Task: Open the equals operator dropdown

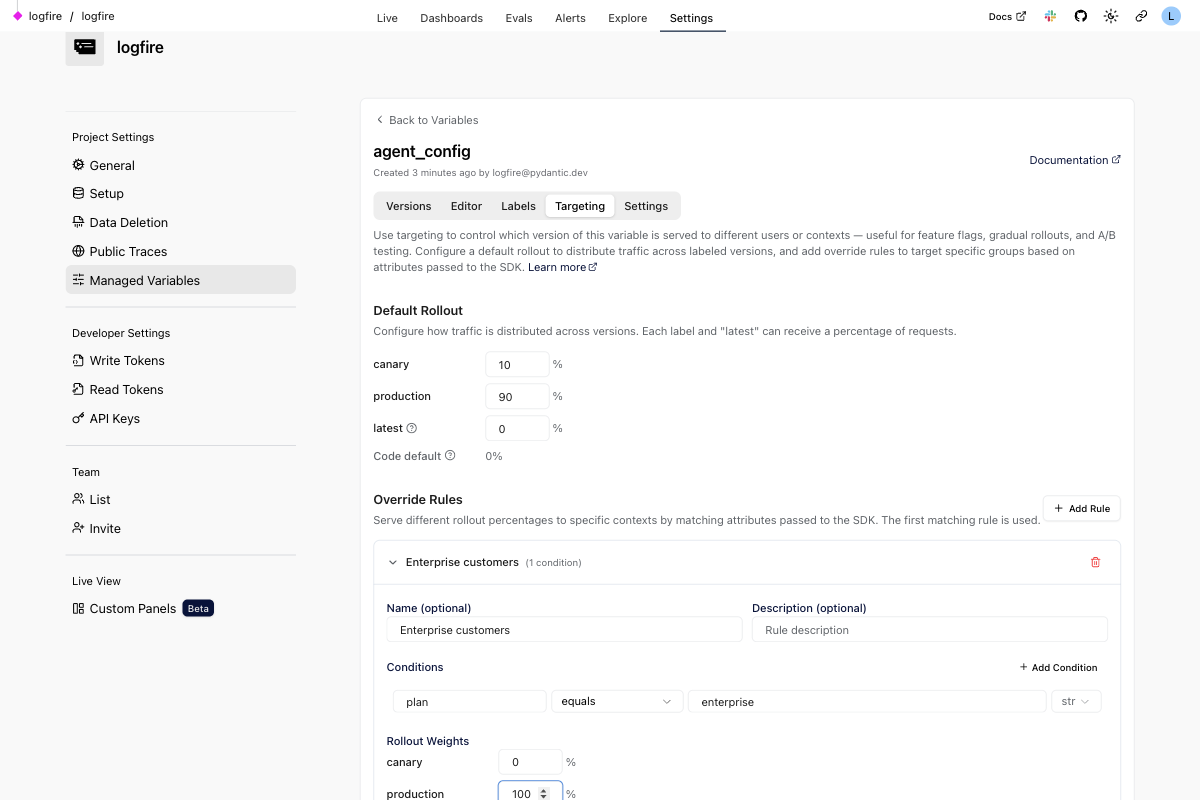Action: [x=616, y=702]
